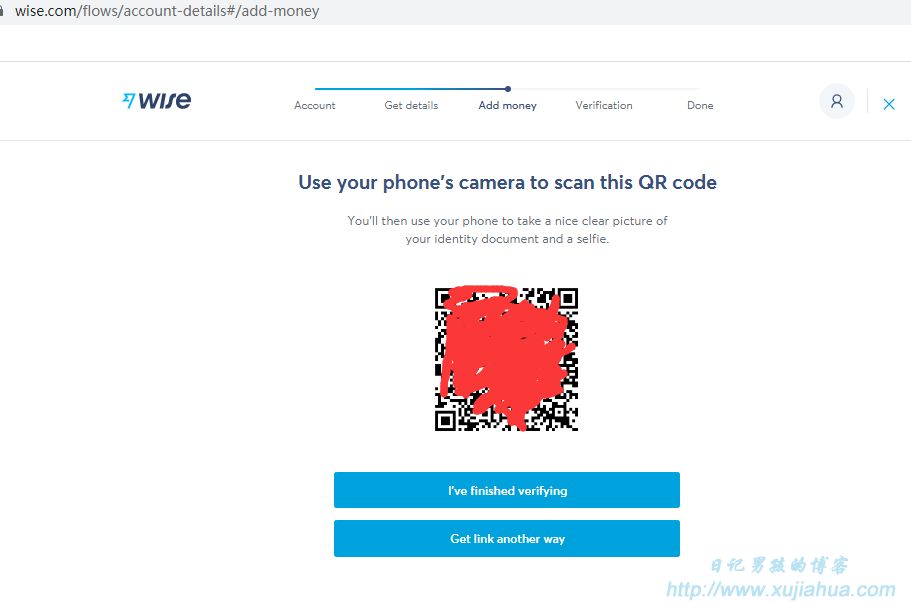911x603 pixels.
Task: Go to the Account step
Action: [x=314, y=105]
